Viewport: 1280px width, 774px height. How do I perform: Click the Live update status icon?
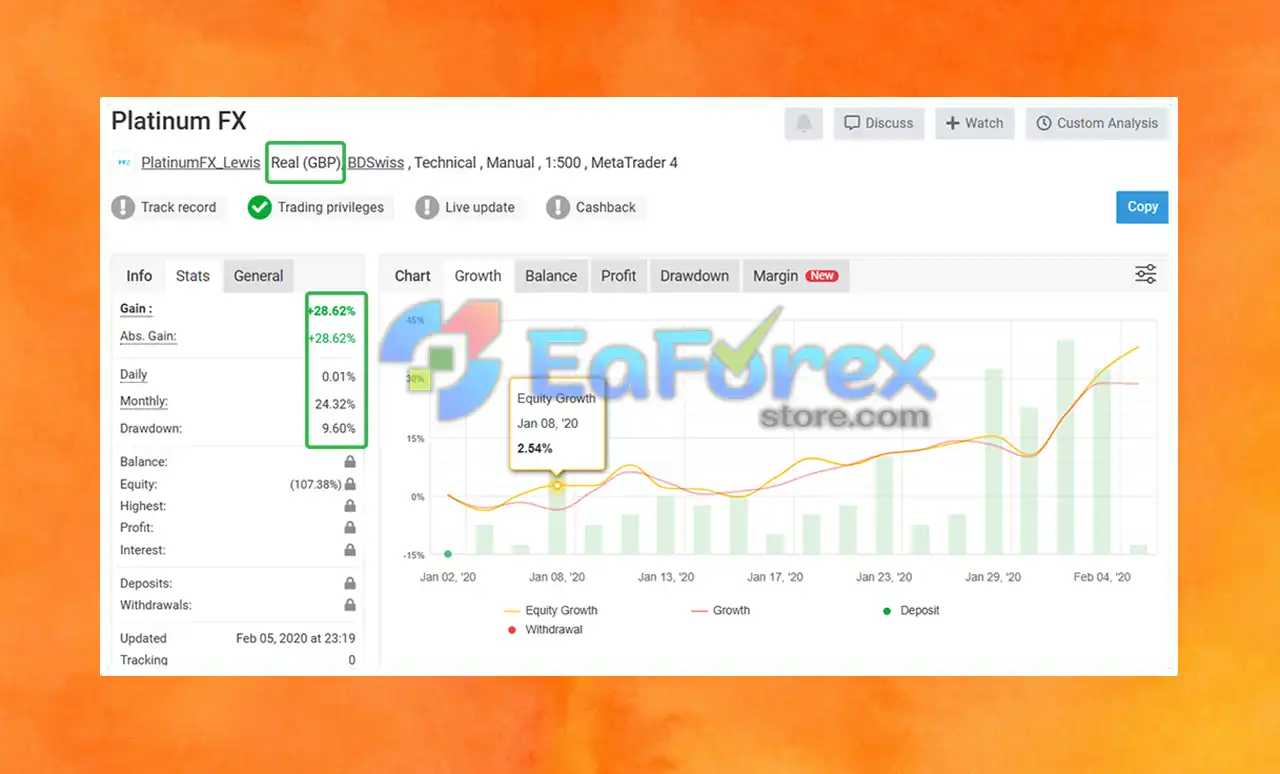[x=427, y=207]
